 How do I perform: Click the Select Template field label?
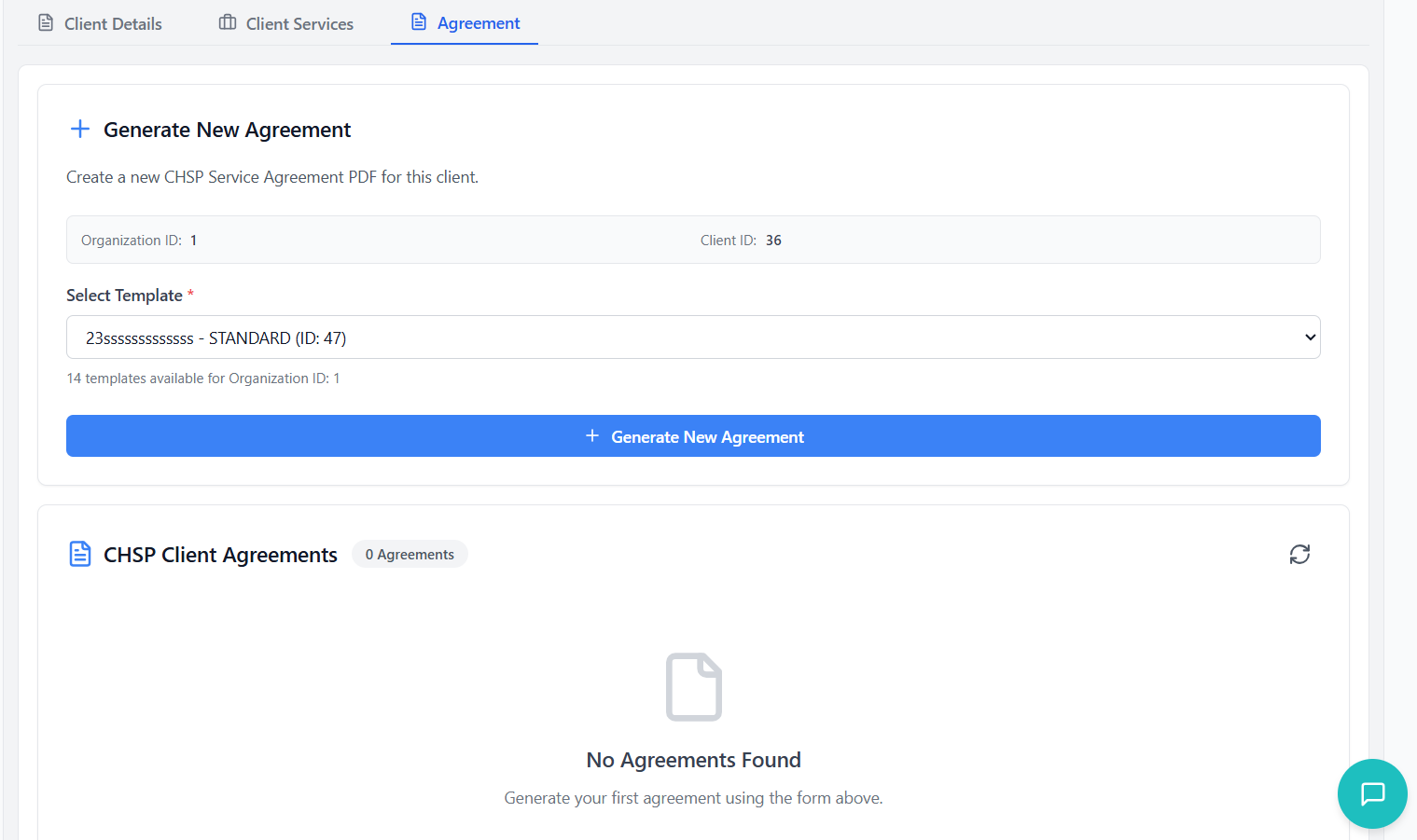pyautogui.click(x=124, y=296)
